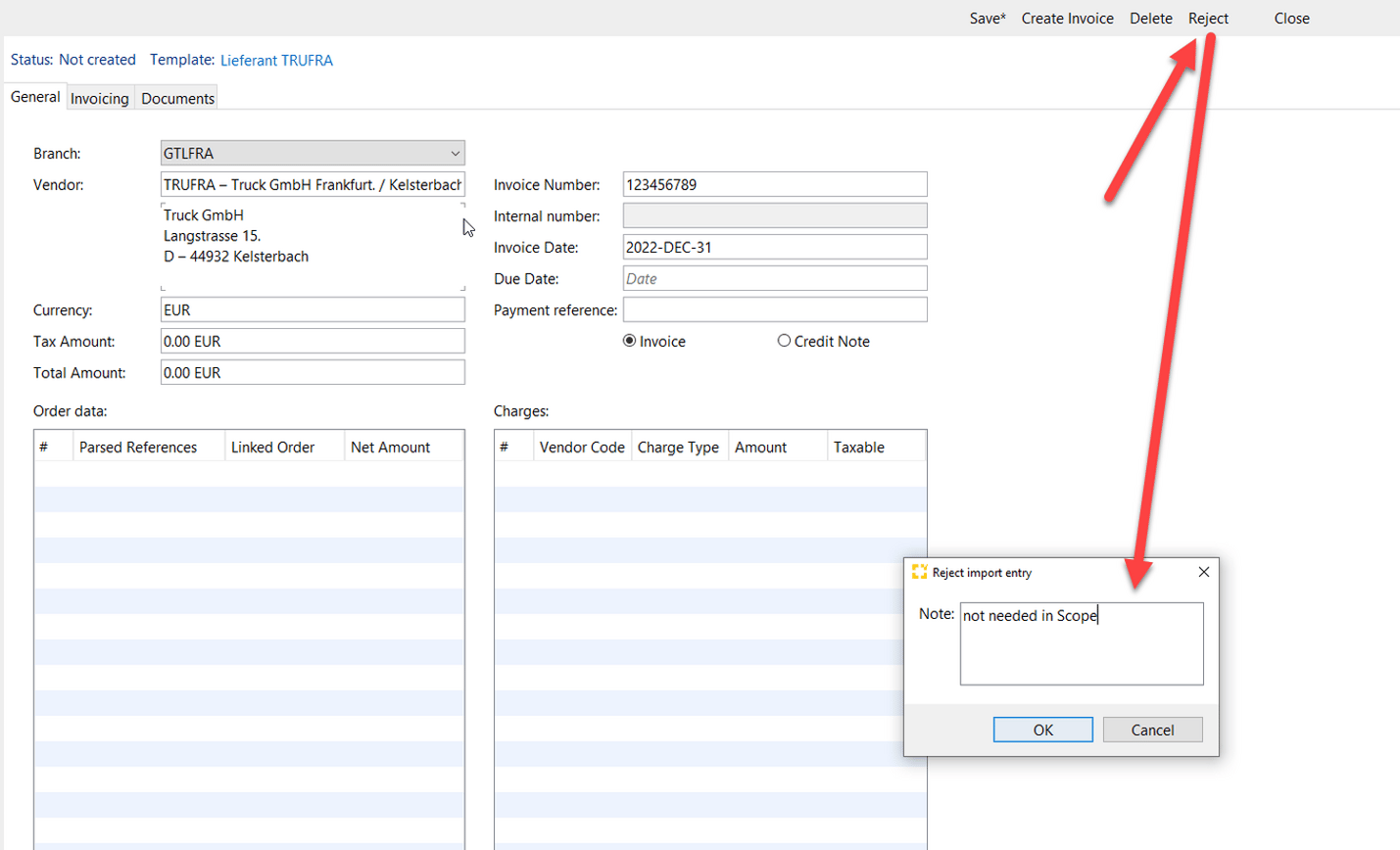This screenshot has width=1400, height=850.
Task: Click the Total Amount field
Action: pos(313,372)
